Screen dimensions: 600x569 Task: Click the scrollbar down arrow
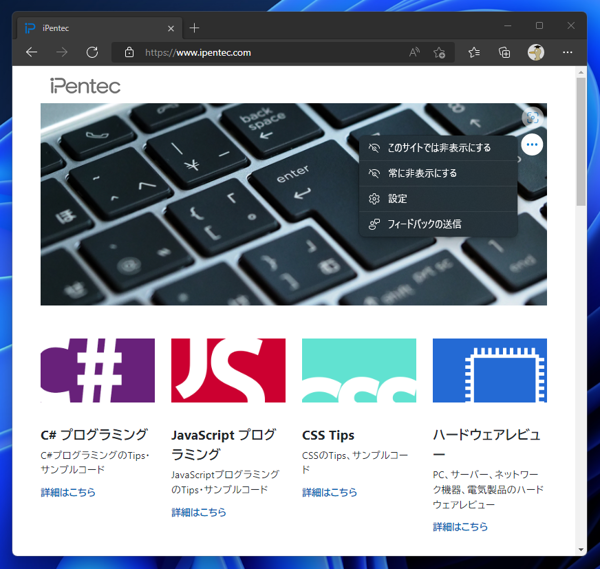click(x=581, y=549)
